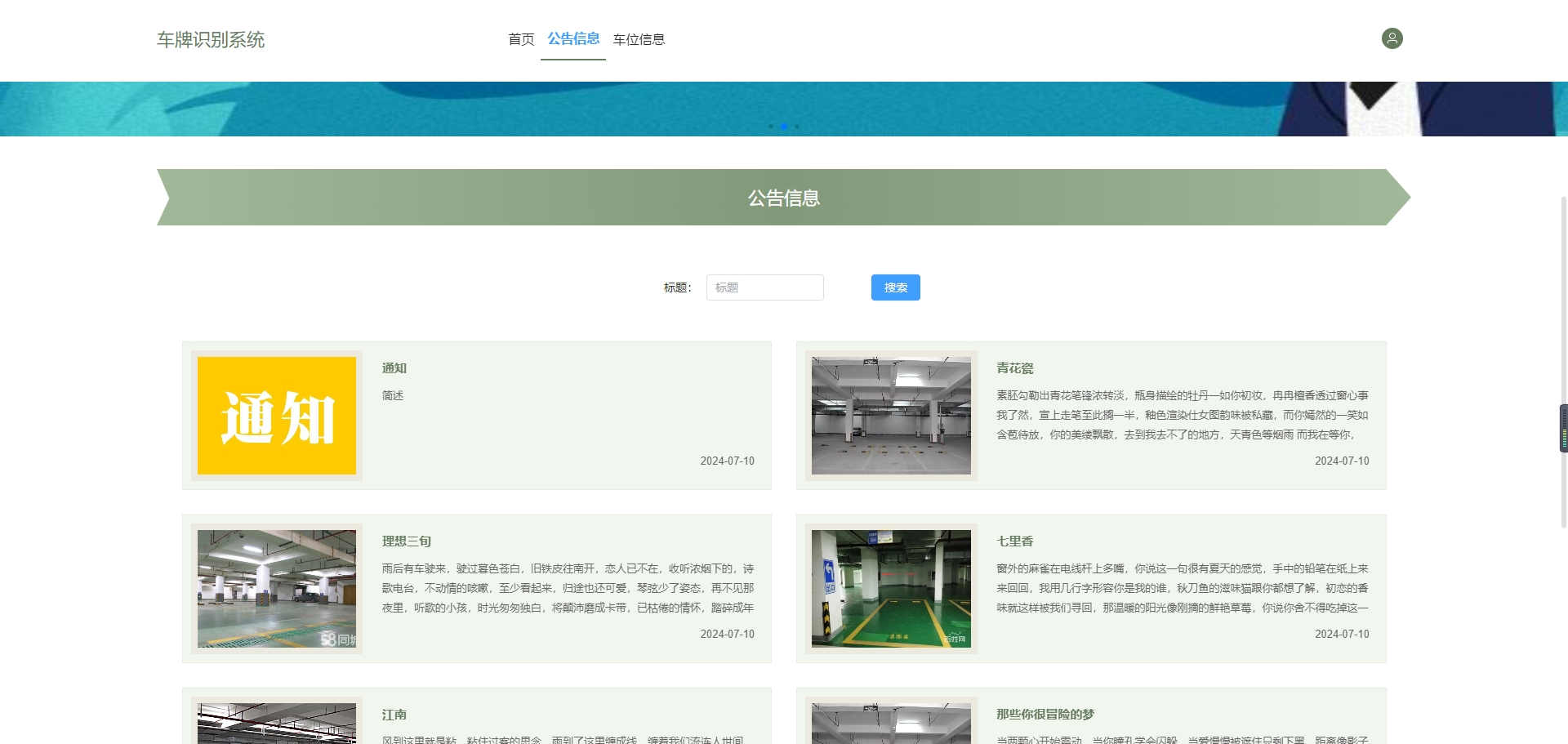The width and height of the screenshot is (1568, 744).
Task: Click the 公告信息 section banner heading
Action: pos(784,198)
